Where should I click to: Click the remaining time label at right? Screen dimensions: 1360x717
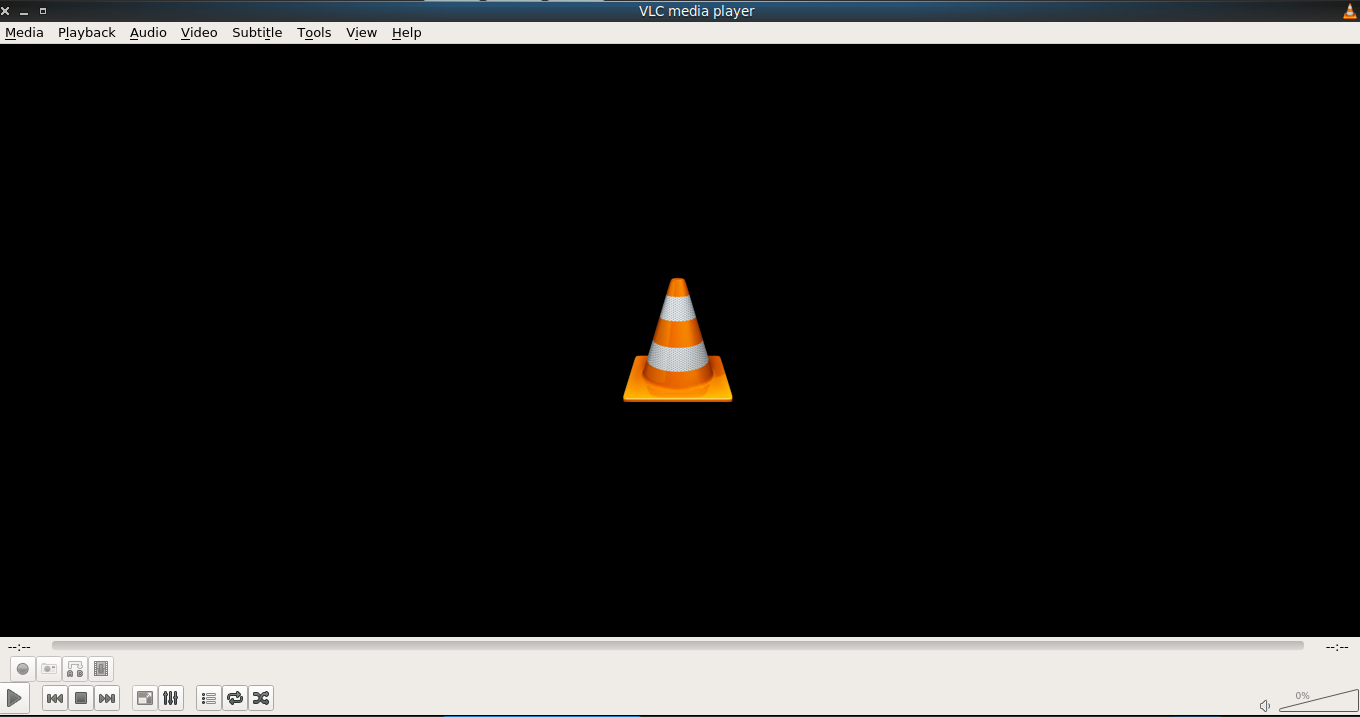pos(1337,647)
